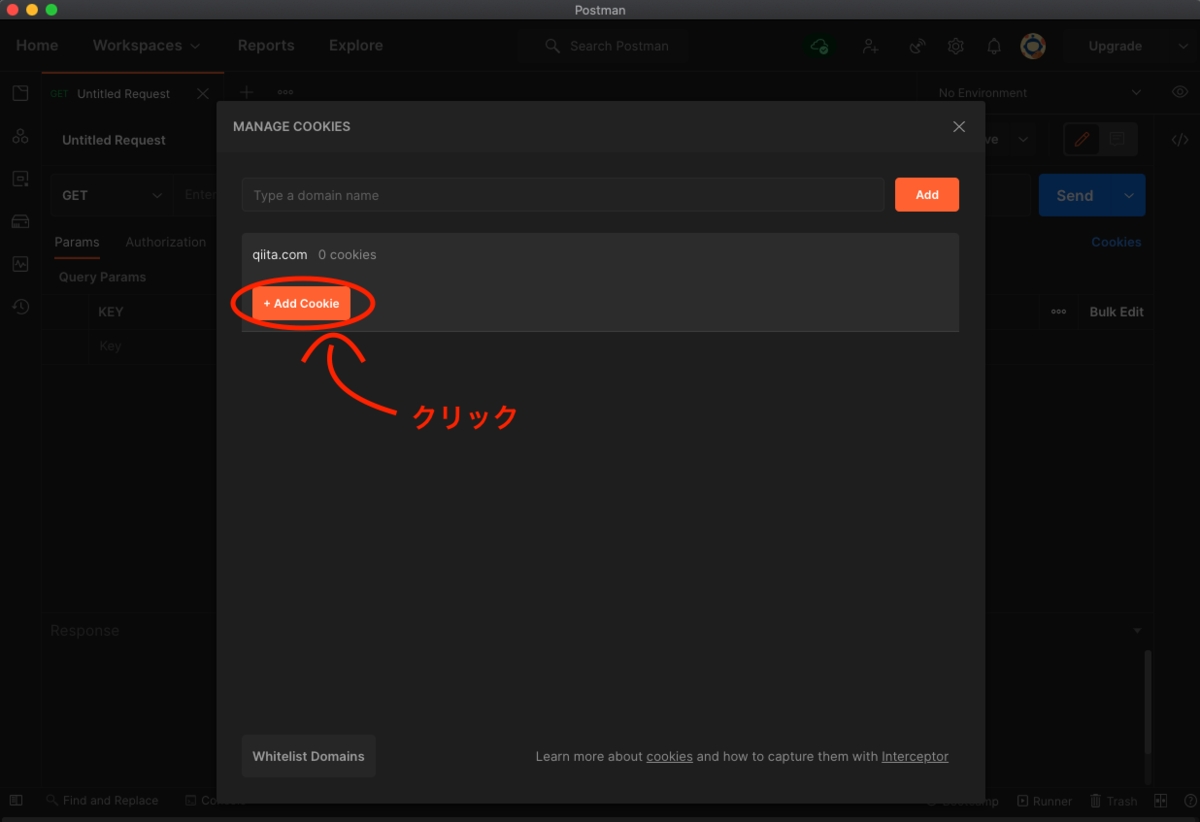This screenshot has width=1200, height=822.
Task: Select the Params tab
Action: point(77,242)
